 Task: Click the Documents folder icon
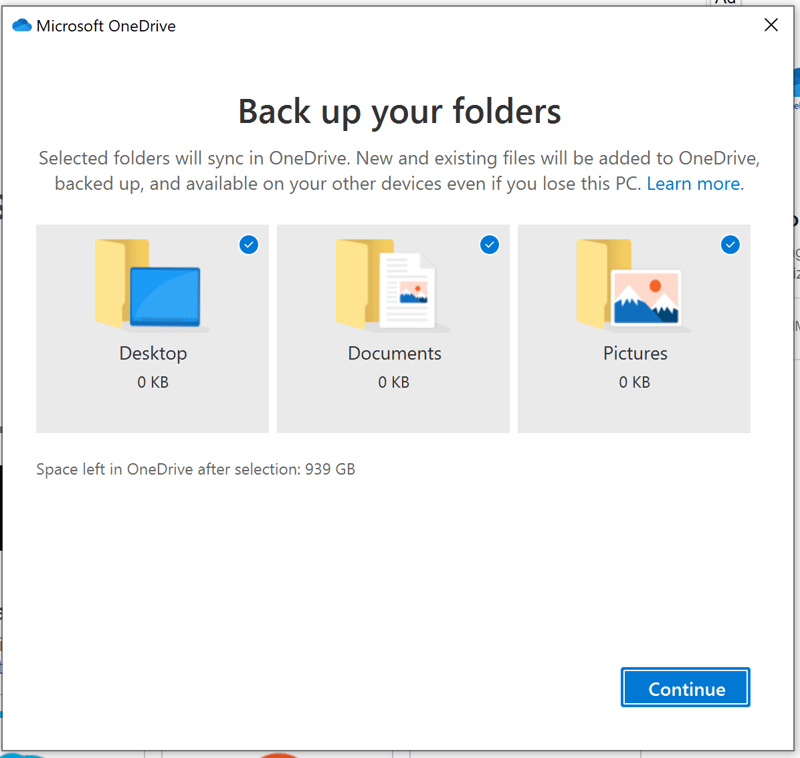pyautogui.click(x=391, y=284)
